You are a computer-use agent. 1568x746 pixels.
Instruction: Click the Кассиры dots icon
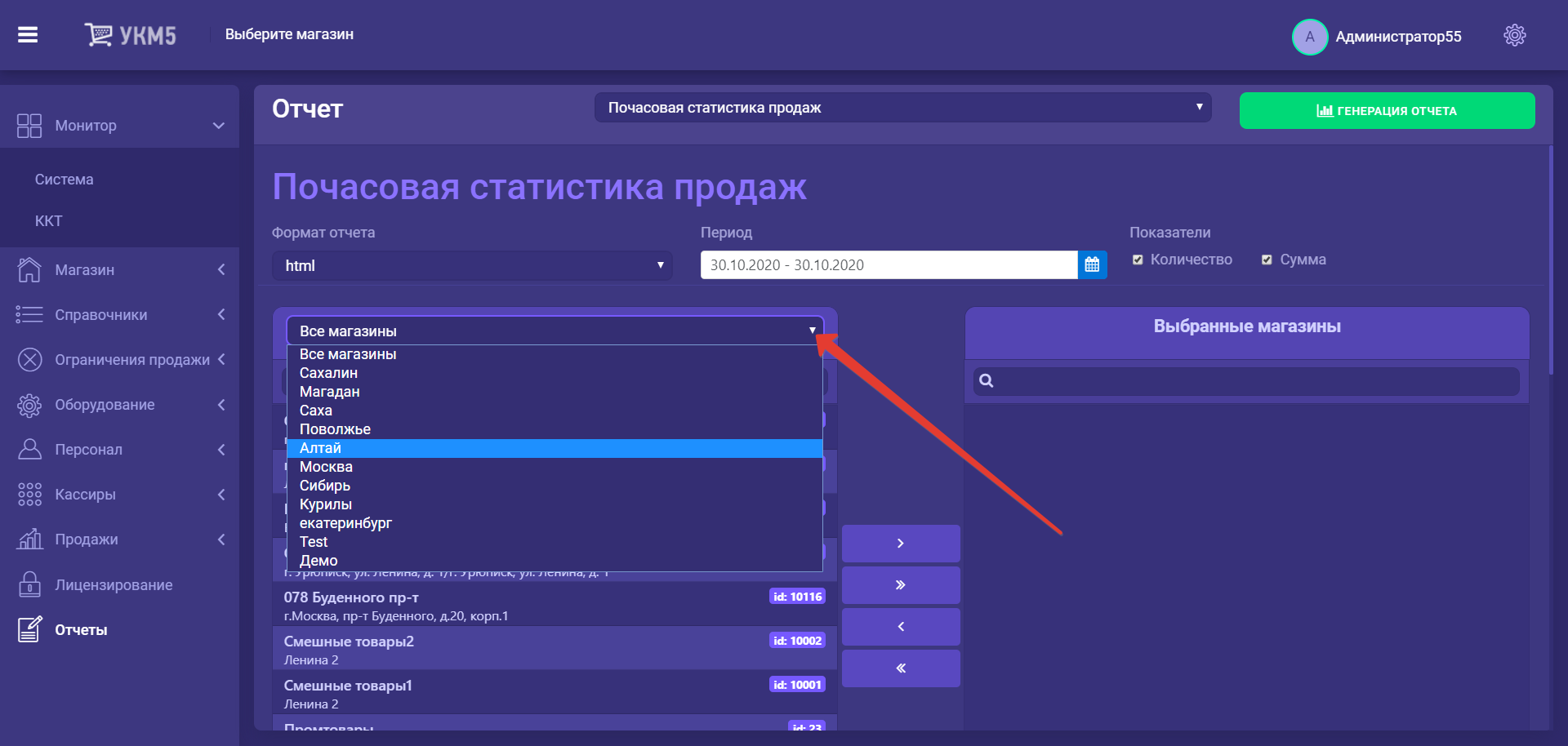29,495
